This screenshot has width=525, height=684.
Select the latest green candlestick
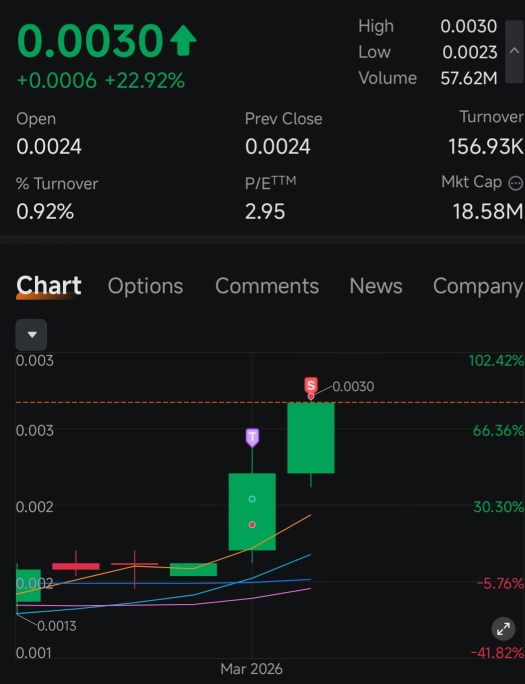click(x=311, y=438)
